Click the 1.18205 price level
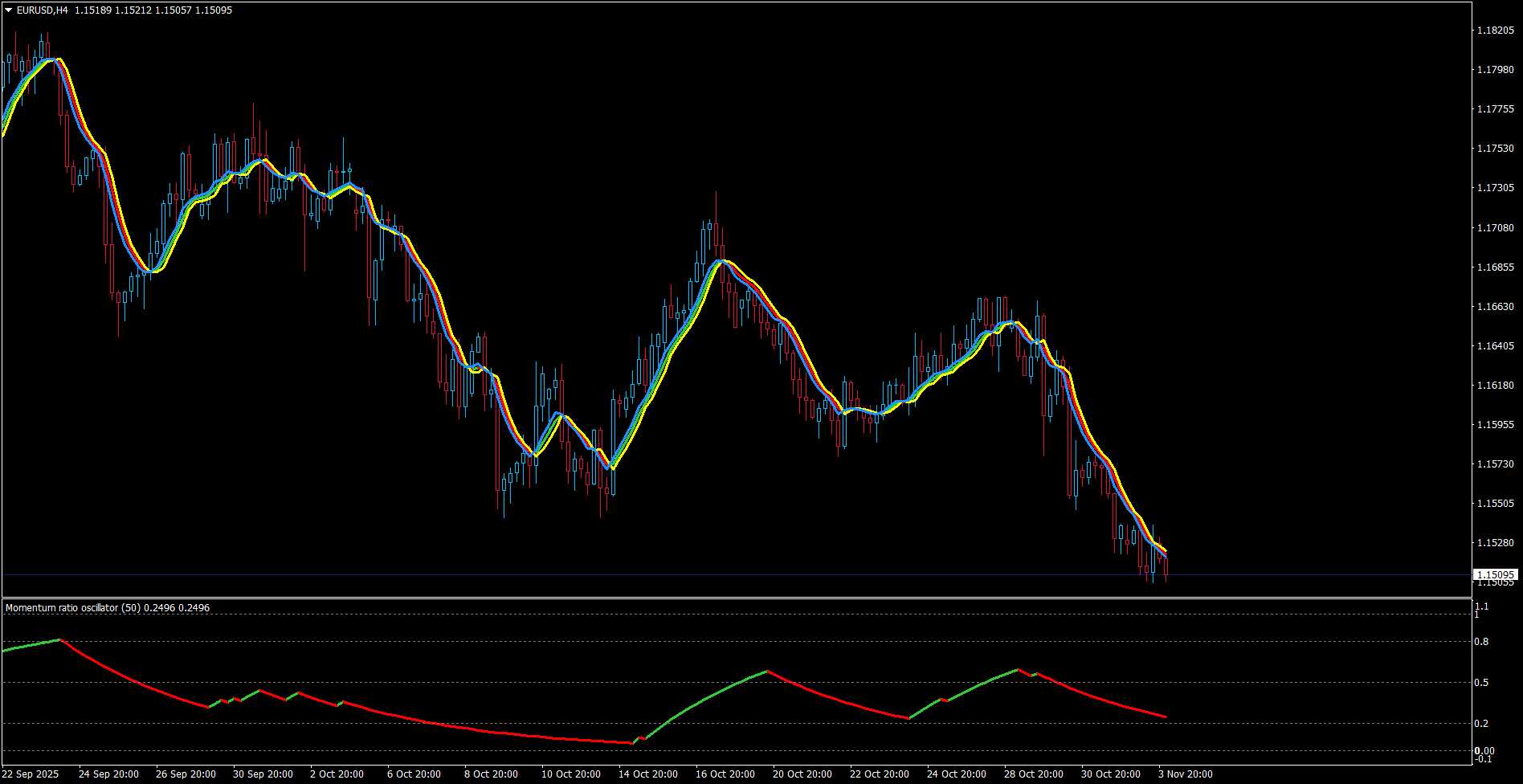This screenshot has height=784, width=1523. 1496,31
